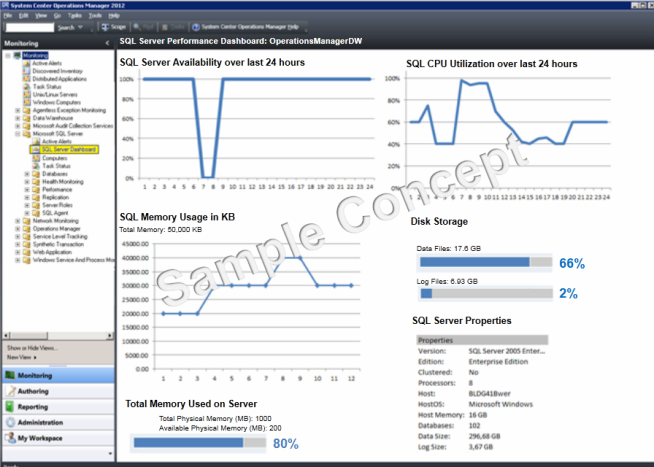
Task: Switch to the Administration workspace button
Action: 58,422
